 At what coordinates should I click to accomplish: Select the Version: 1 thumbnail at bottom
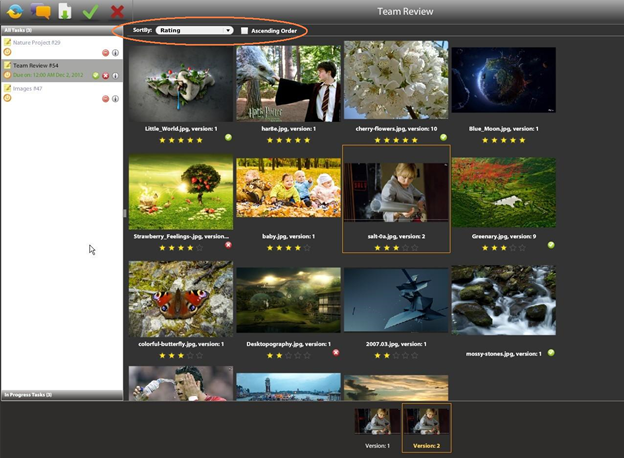coord(376,423)
